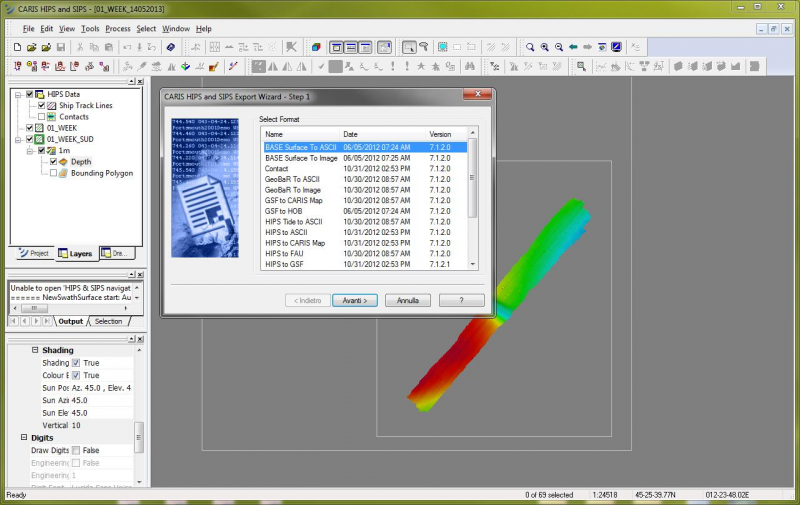Click the red-blue pencil line icon
Viewport: 800px width, 505px height.
pyautogui.click(x=233, y=66)
